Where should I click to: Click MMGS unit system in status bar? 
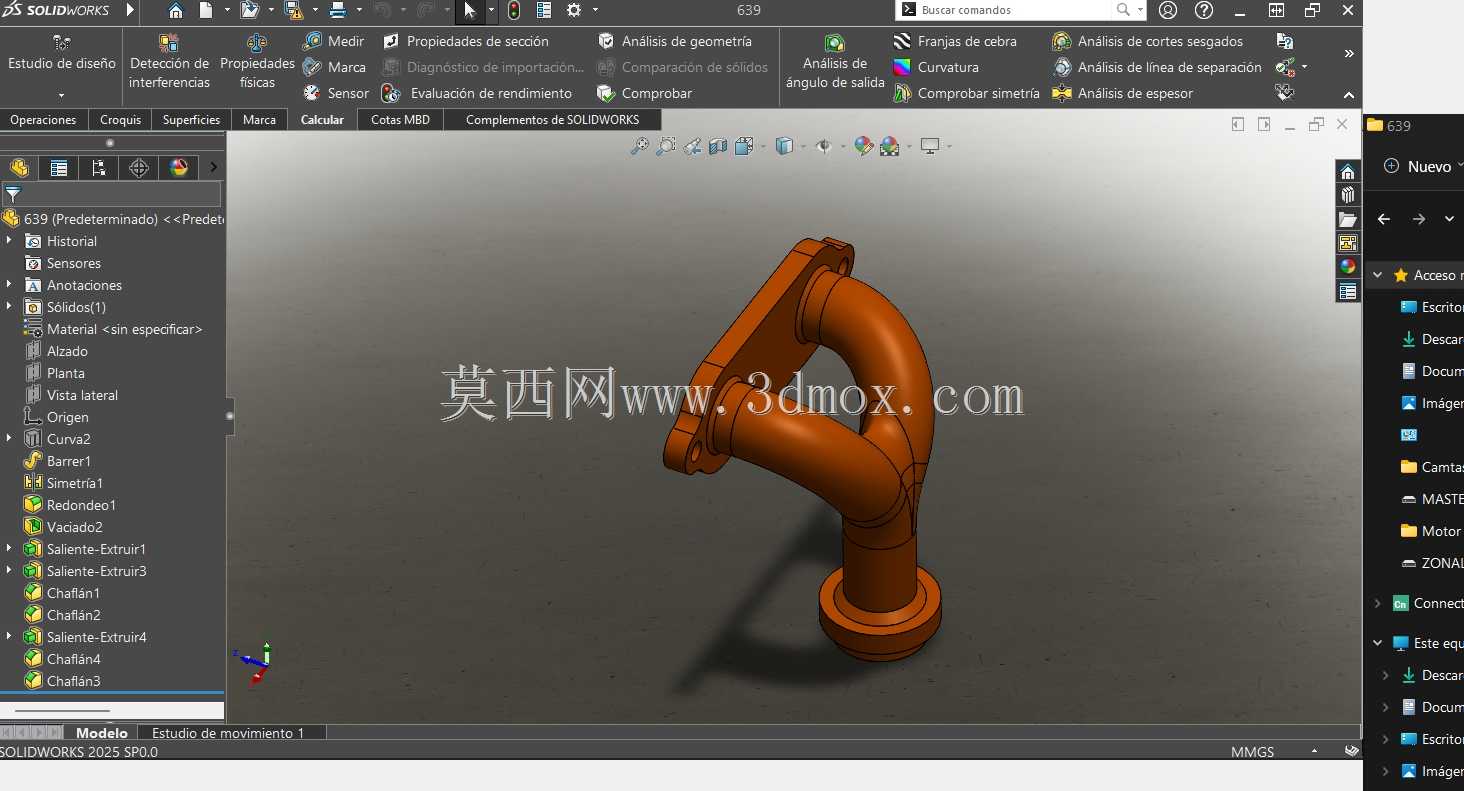pyautogui.click(x=1252, y=752)
